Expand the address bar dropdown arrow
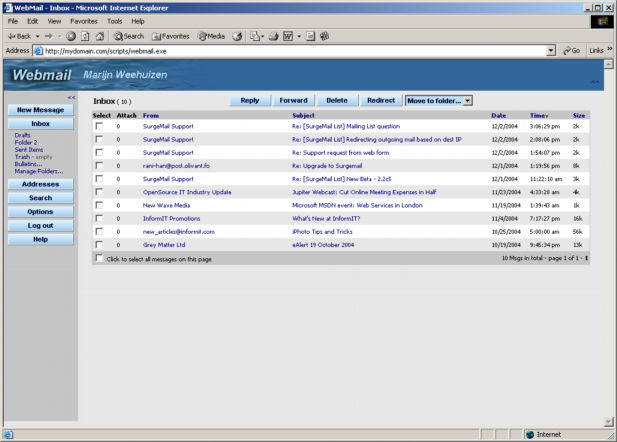Screen dimensions: 617x442 [x=551, y=50]
